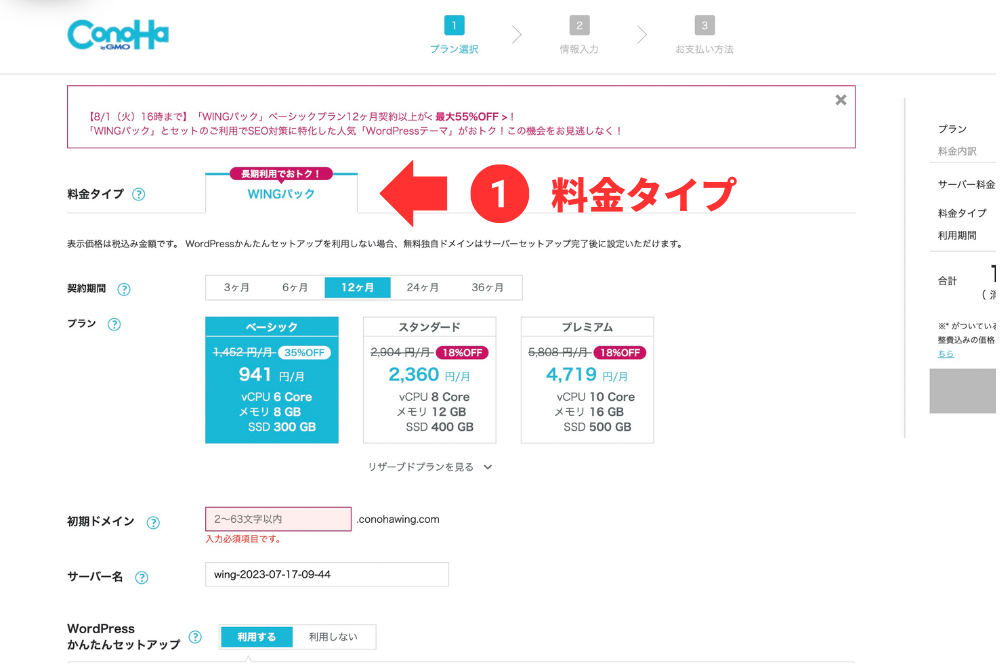Click step 3 お支払い方法 indicator
1000x670 pixels.
pyautogui.click(x=705, y=36)
